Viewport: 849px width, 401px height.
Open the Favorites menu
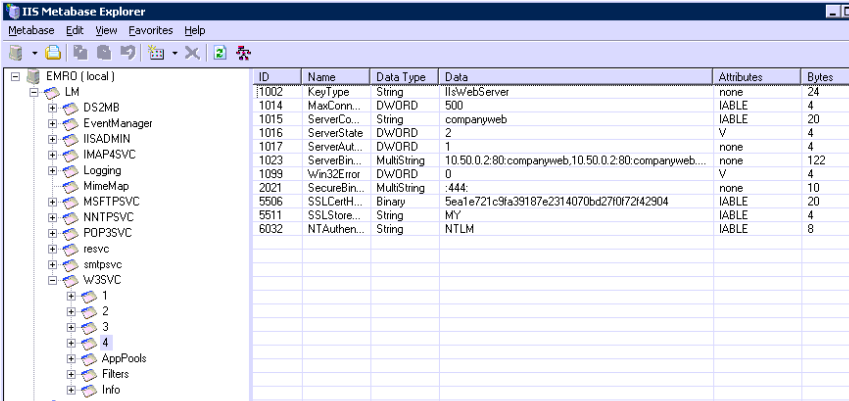click(x=149, y=31)
